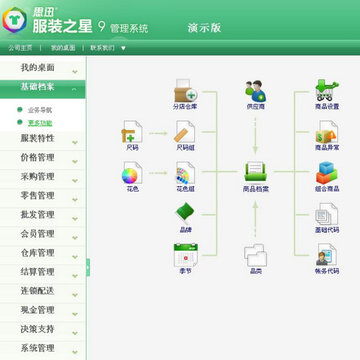Screen dimensions: 360x360
Task: Open the 组合商品 combined products icon
Action: pyautogui.click(x=326, y=173)
